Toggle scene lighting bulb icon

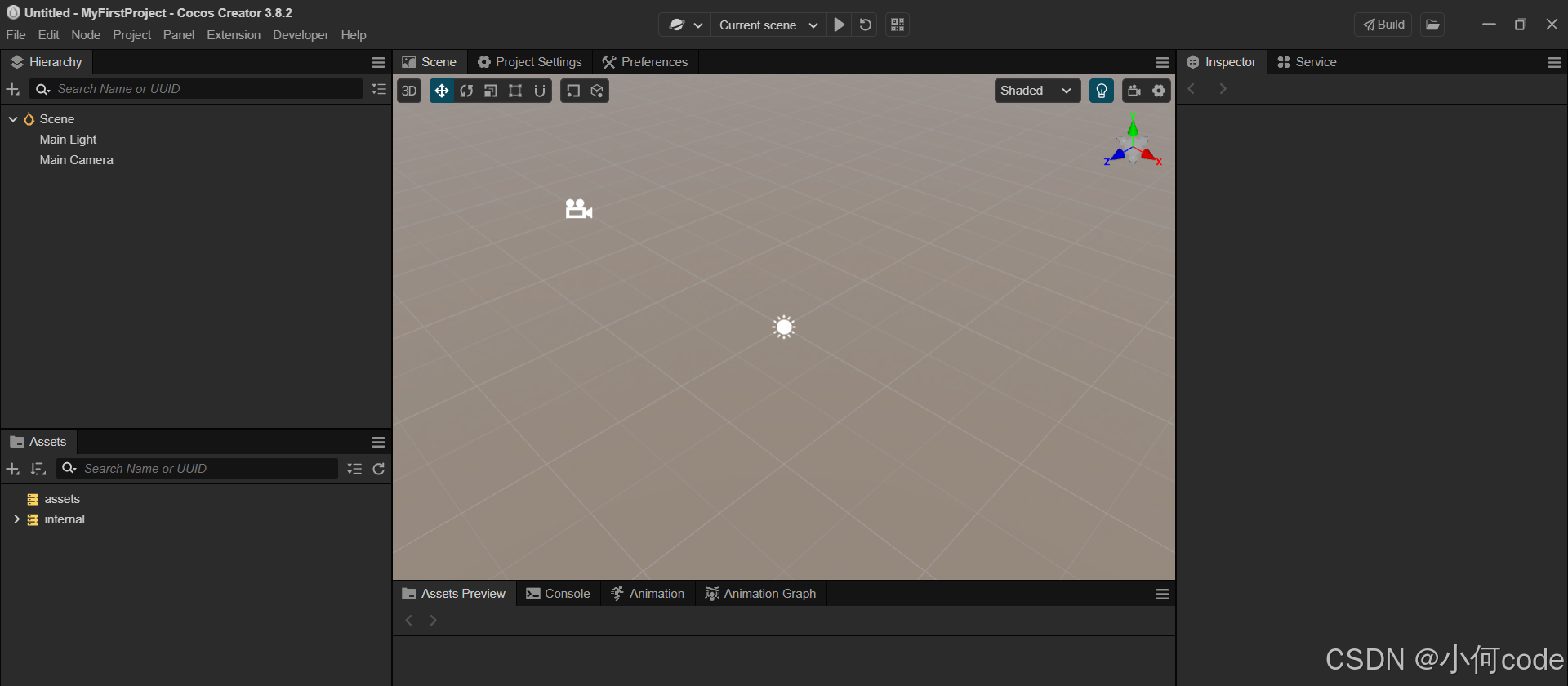pyautogui.click(x=1102, y=91)
